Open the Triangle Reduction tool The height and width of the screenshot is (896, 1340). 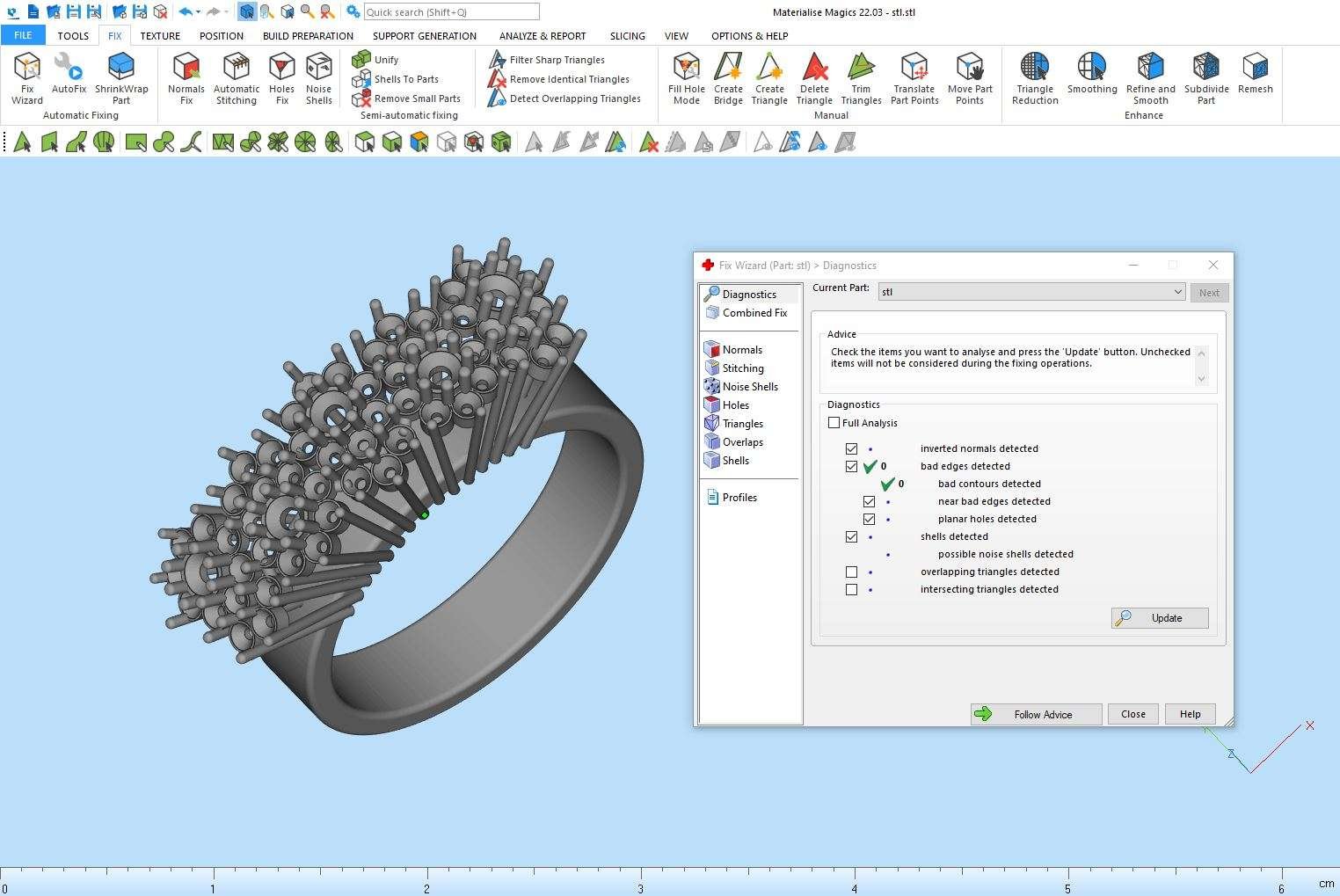pyautogui.click(x=1035, y=77)
